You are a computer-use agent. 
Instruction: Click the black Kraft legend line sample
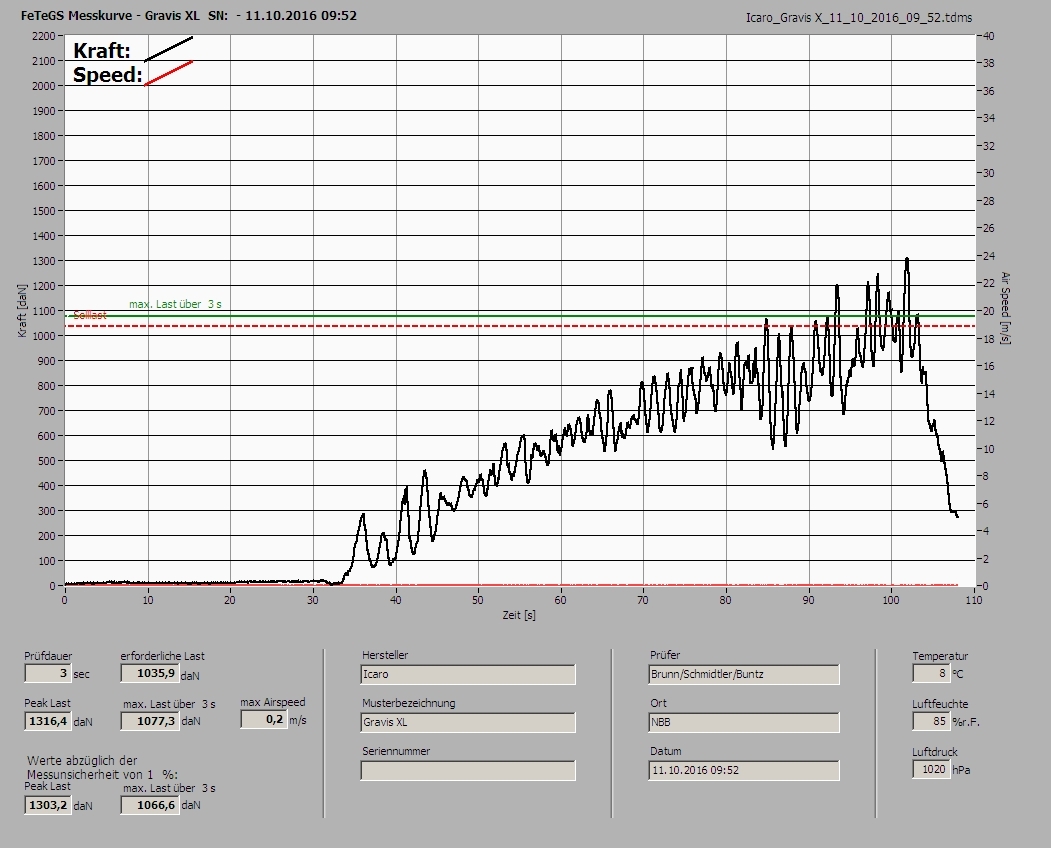[168, 49]
